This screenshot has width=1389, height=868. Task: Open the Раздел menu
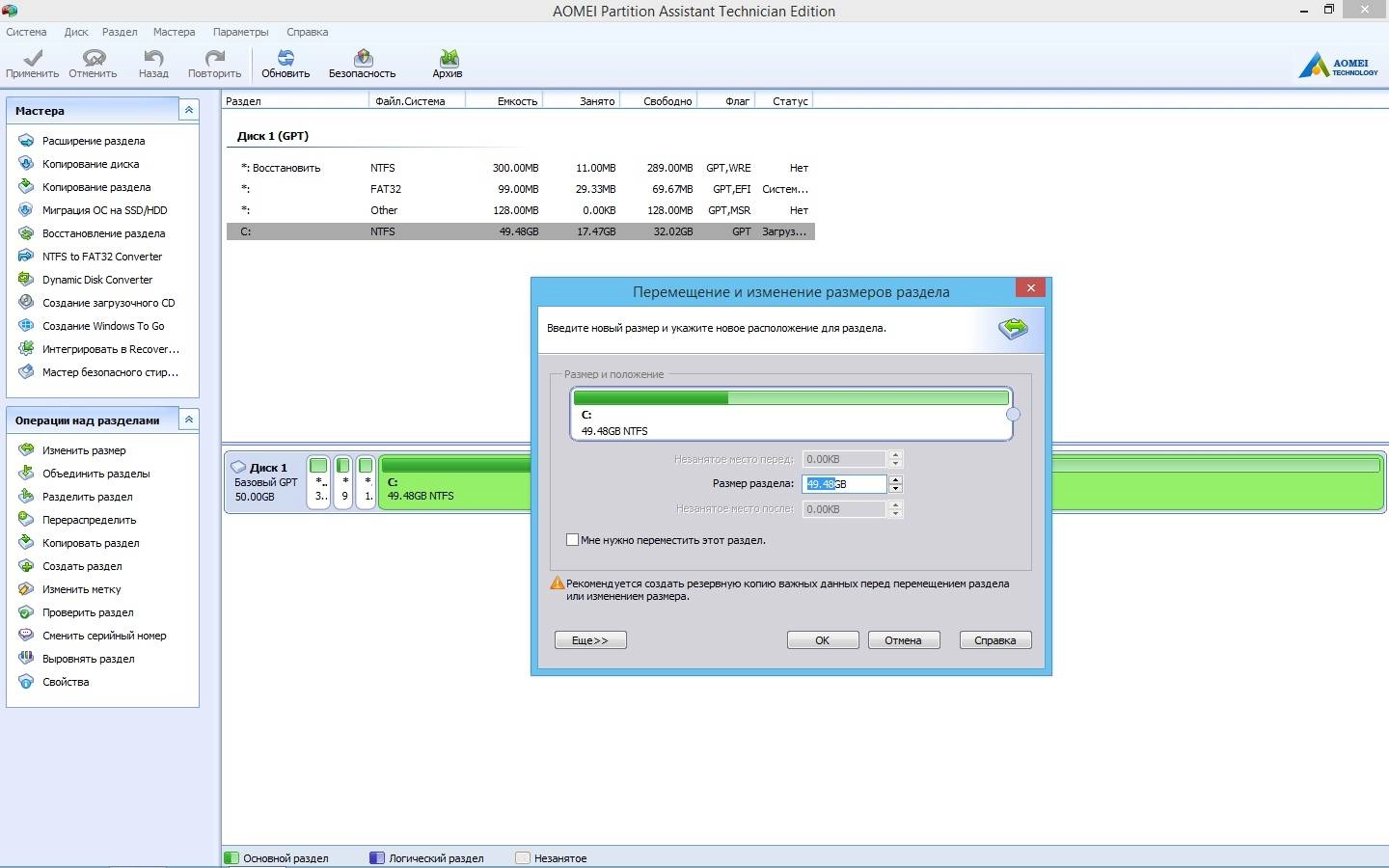(120, 32)
